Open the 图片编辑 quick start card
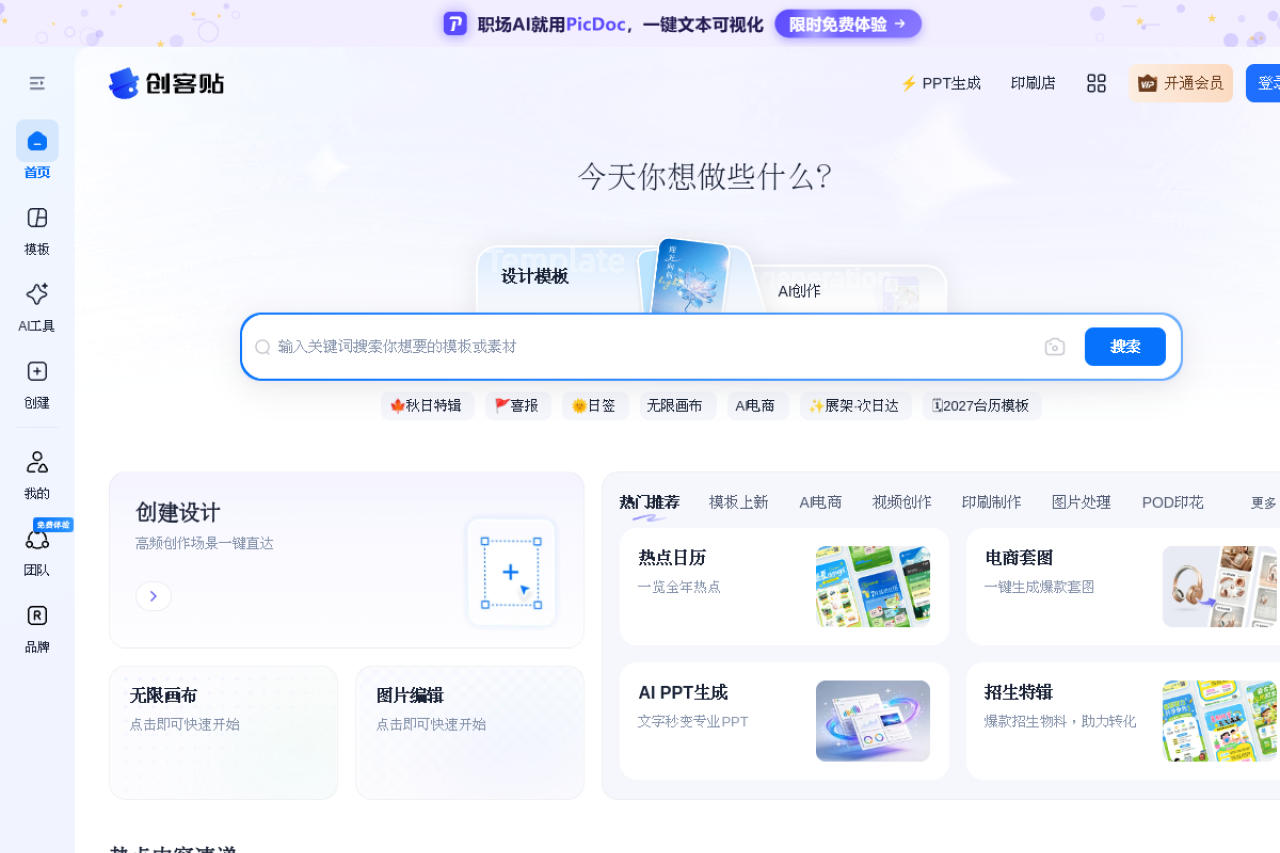The image size is (1280, 853). [470, 733]
